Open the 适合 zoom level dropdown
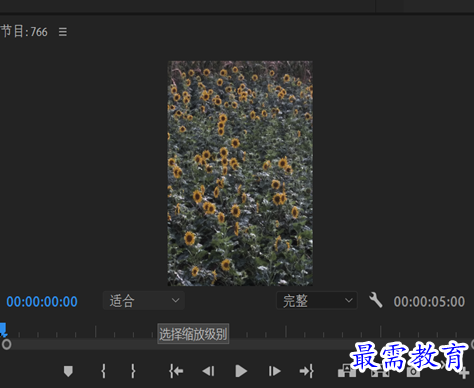 (x=144, y=301)
